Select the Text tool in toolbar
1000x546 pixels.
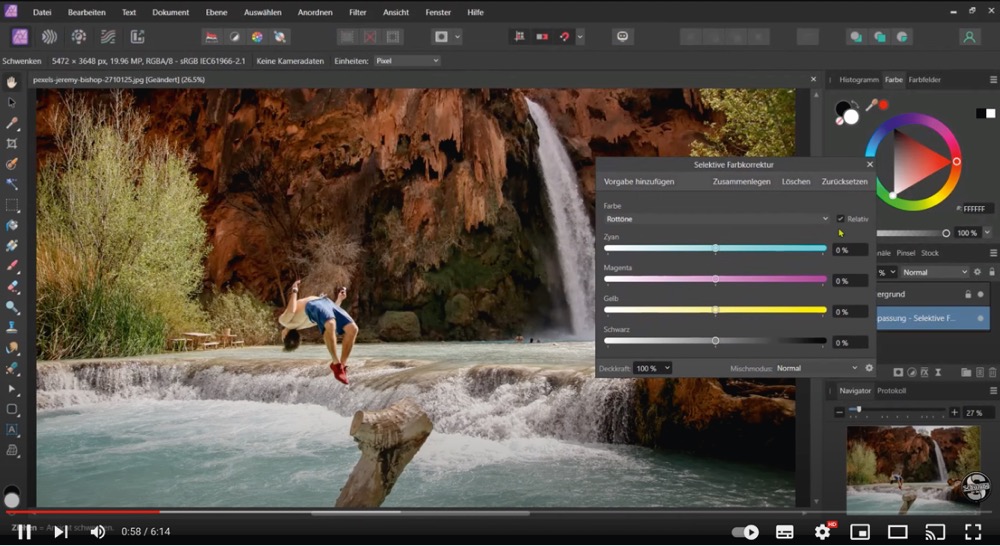12,429
